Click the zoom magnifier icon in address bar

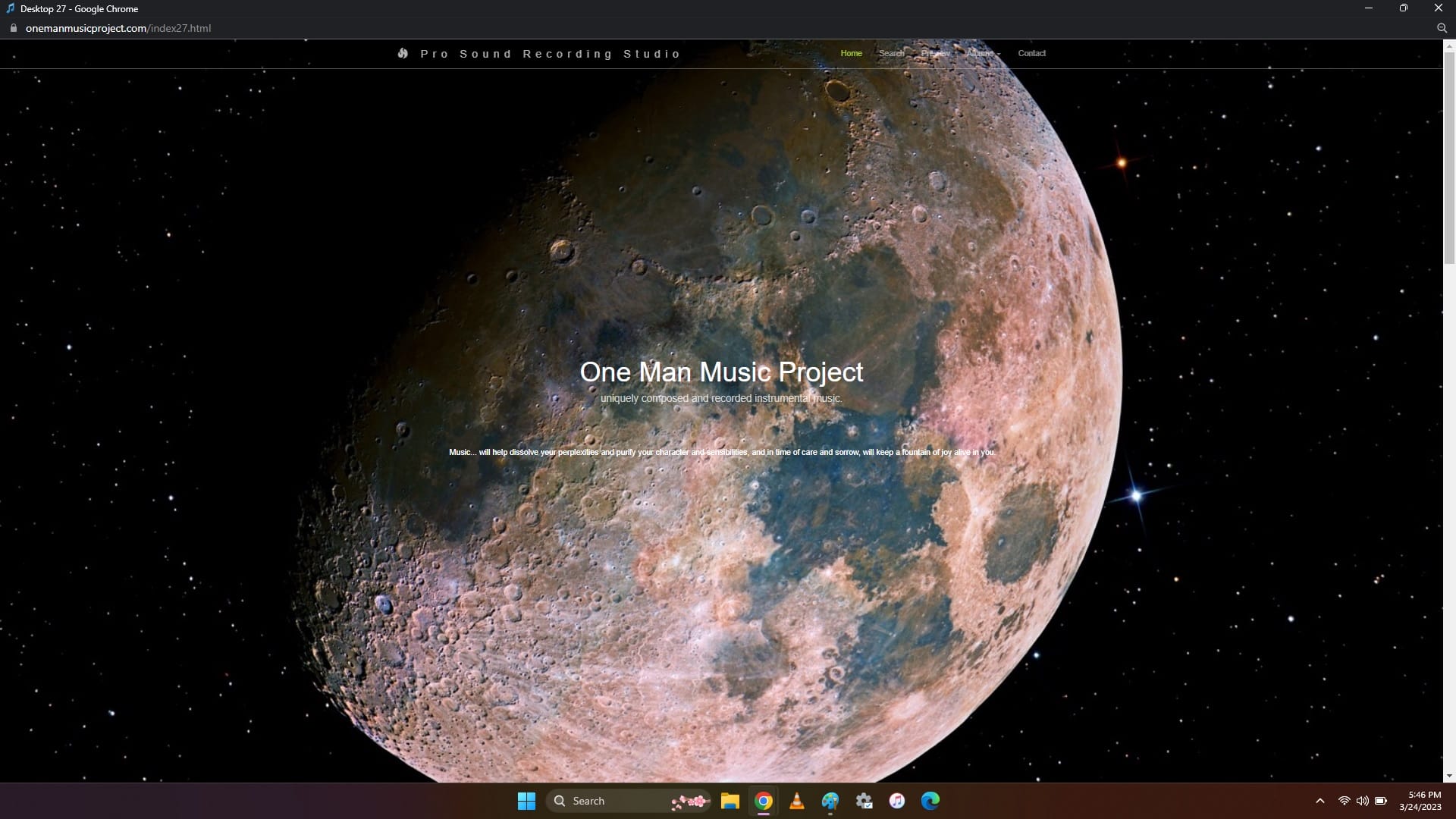pos(1442,28)
